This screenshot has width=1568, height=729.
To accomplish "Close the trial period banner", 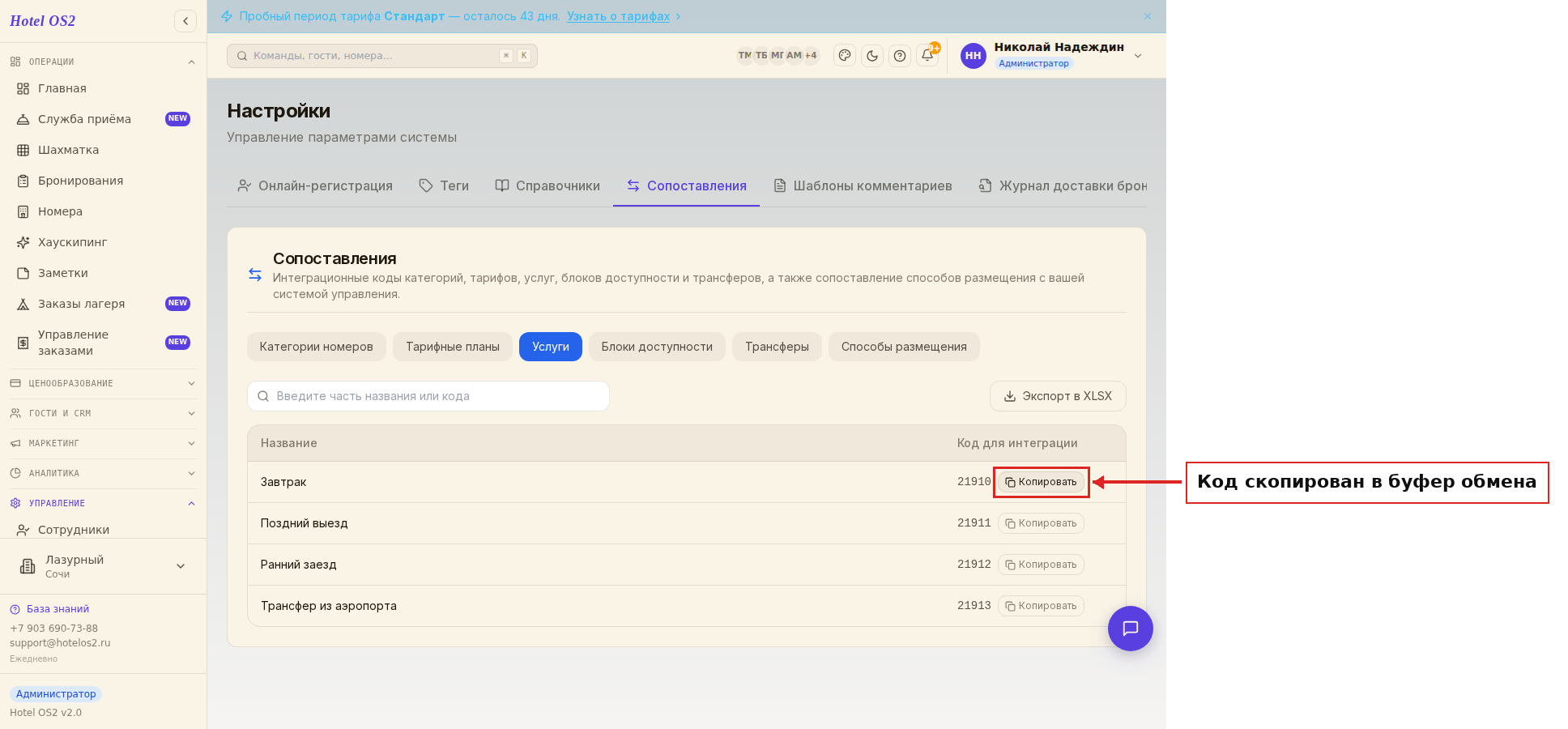I will tap(1148, 16).
